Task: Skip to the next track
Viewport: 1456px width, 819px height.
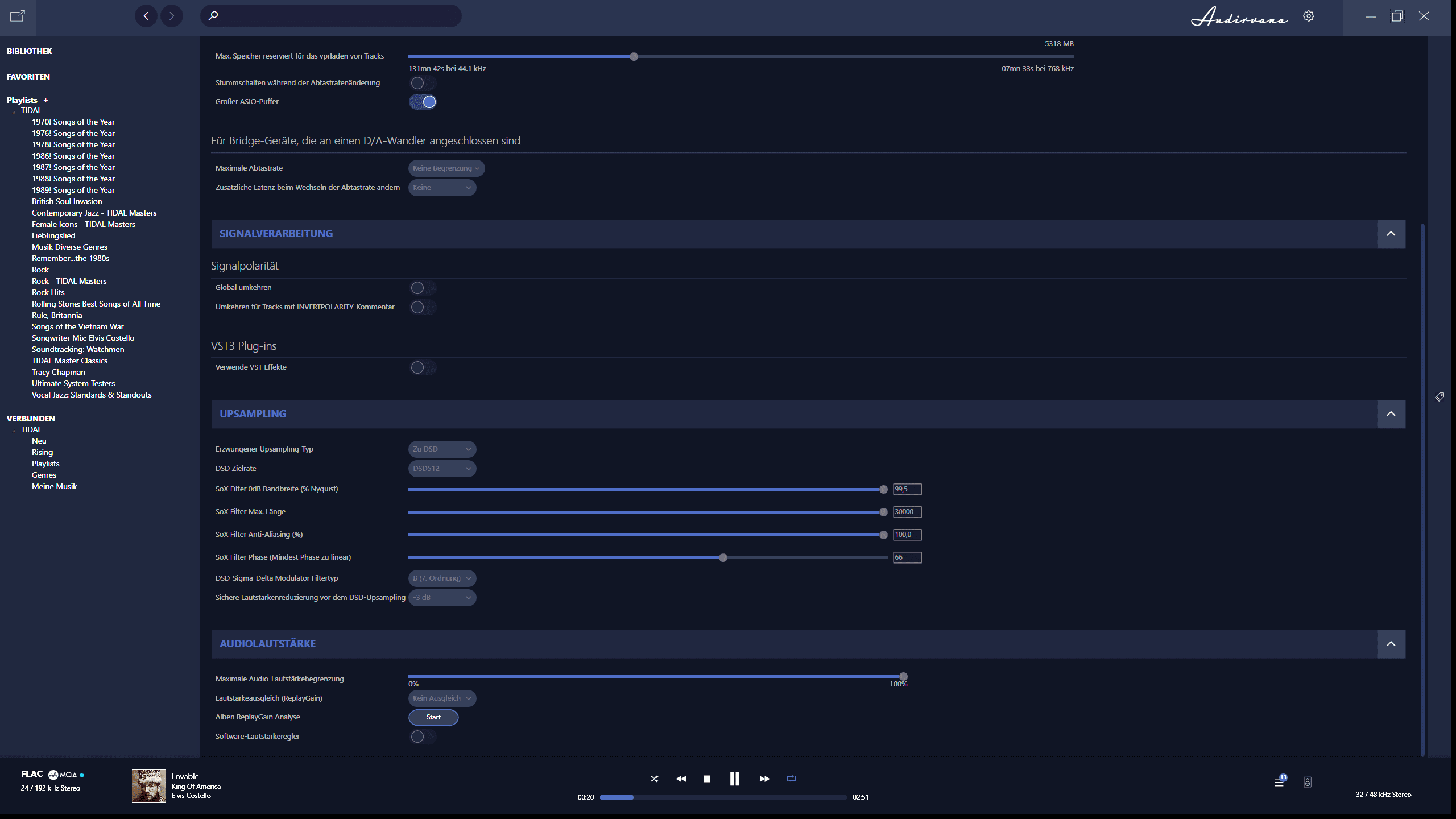Action: 764,779
